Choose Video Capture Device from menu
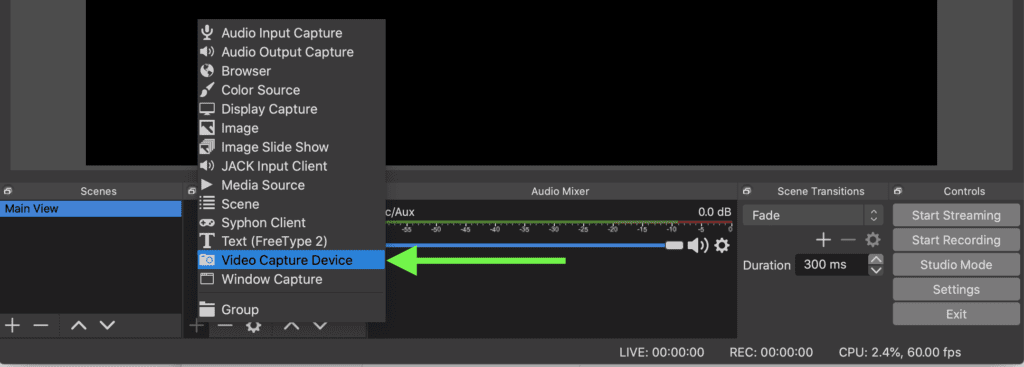This screenshot has width=1024, height=367. coord(291,260)
